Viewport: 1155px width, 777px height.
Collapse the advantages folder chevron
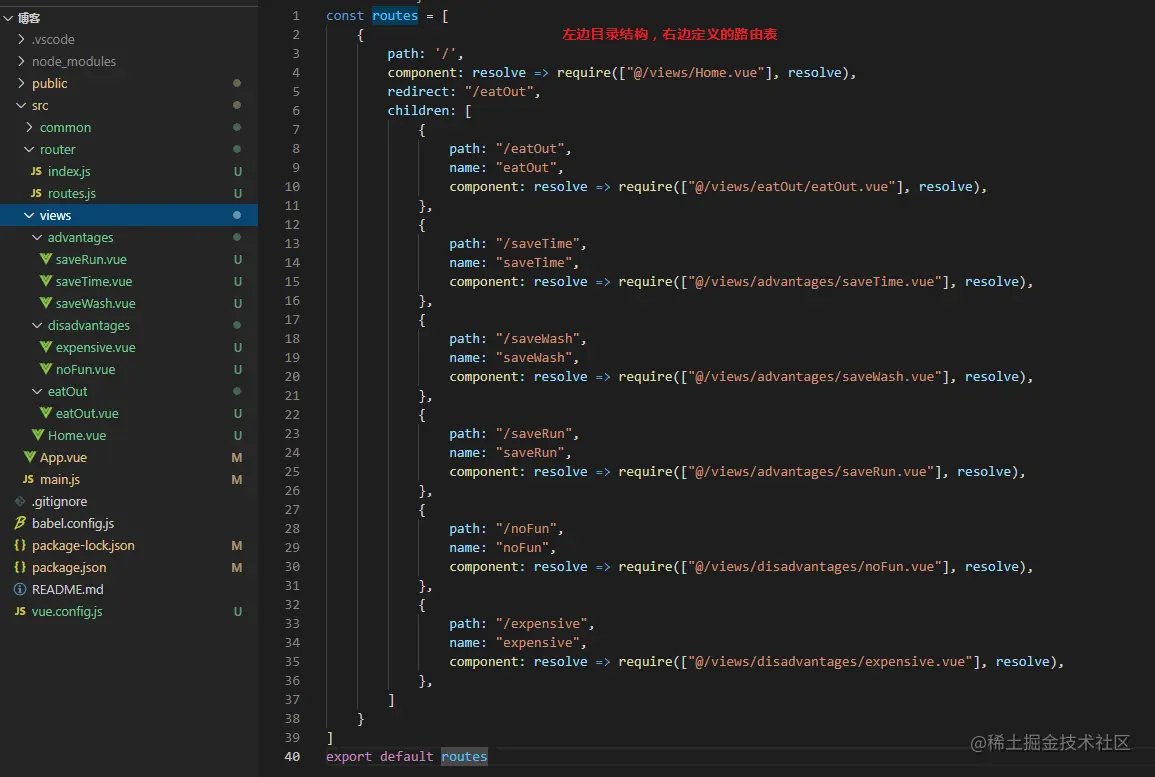pyautogui.click(x=38, y=237)
